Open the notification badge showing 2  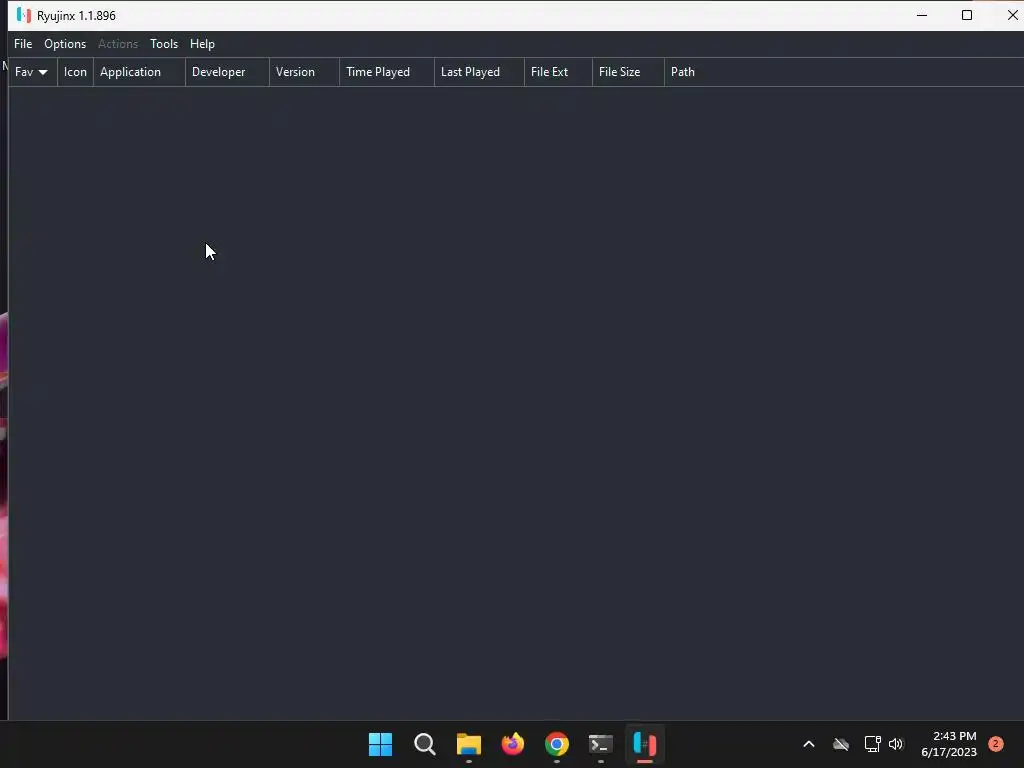pos(996,744)
